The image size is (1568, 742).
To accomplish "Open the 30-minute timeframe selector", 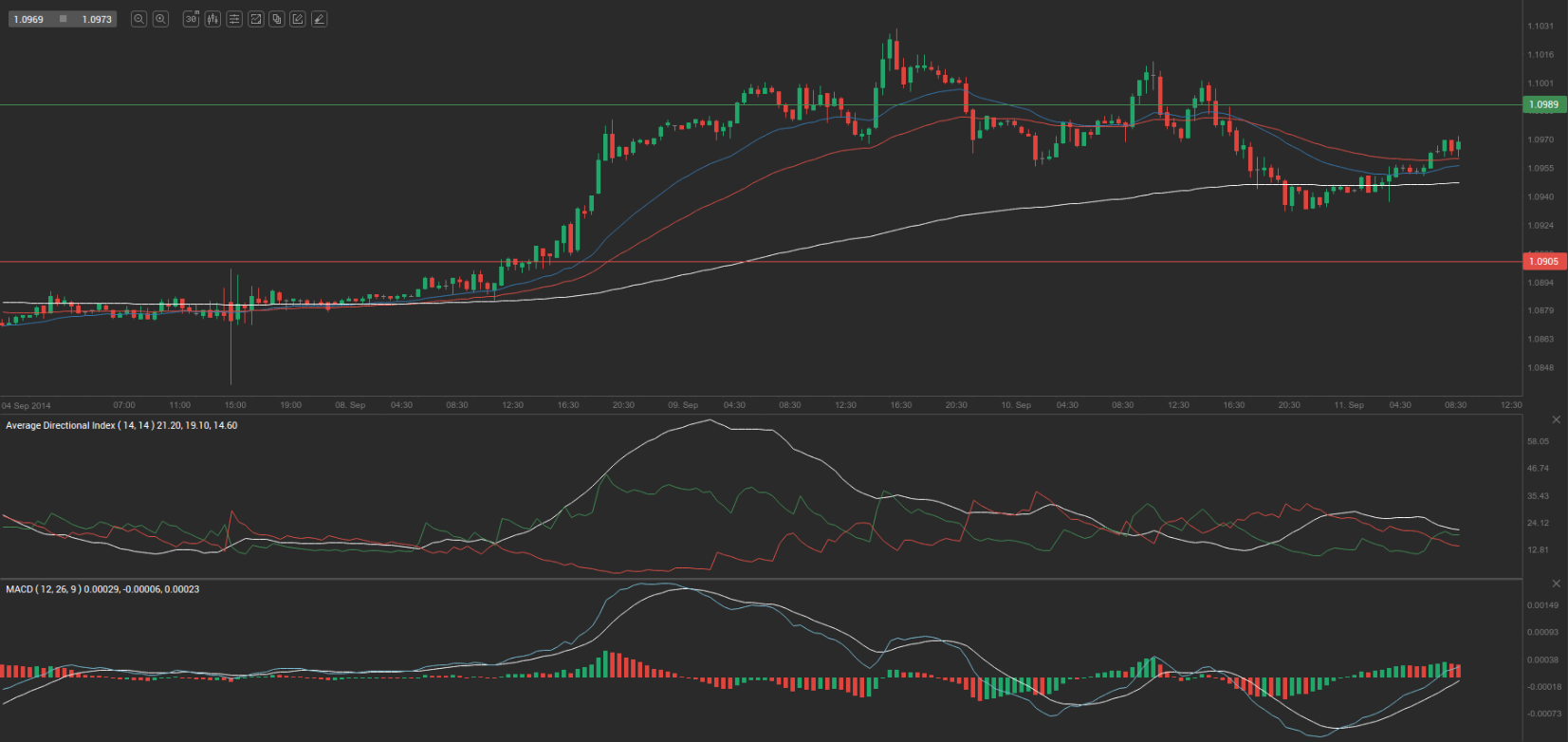I will pyautogui.click(x=191, y=19).
